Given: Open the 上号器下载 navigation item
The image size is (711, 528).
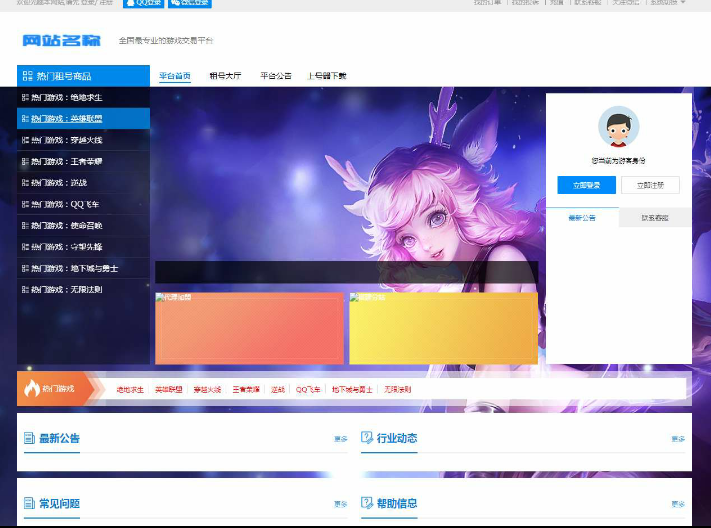Looking at the screenshot, I should [x=327, y=76].
